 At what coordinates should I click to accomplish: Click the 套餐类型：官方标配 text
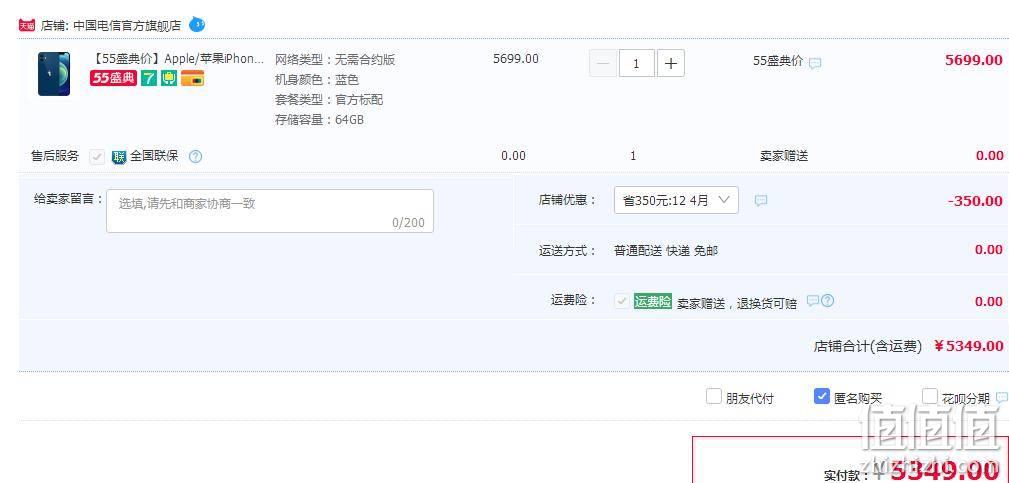coord(329,100)
